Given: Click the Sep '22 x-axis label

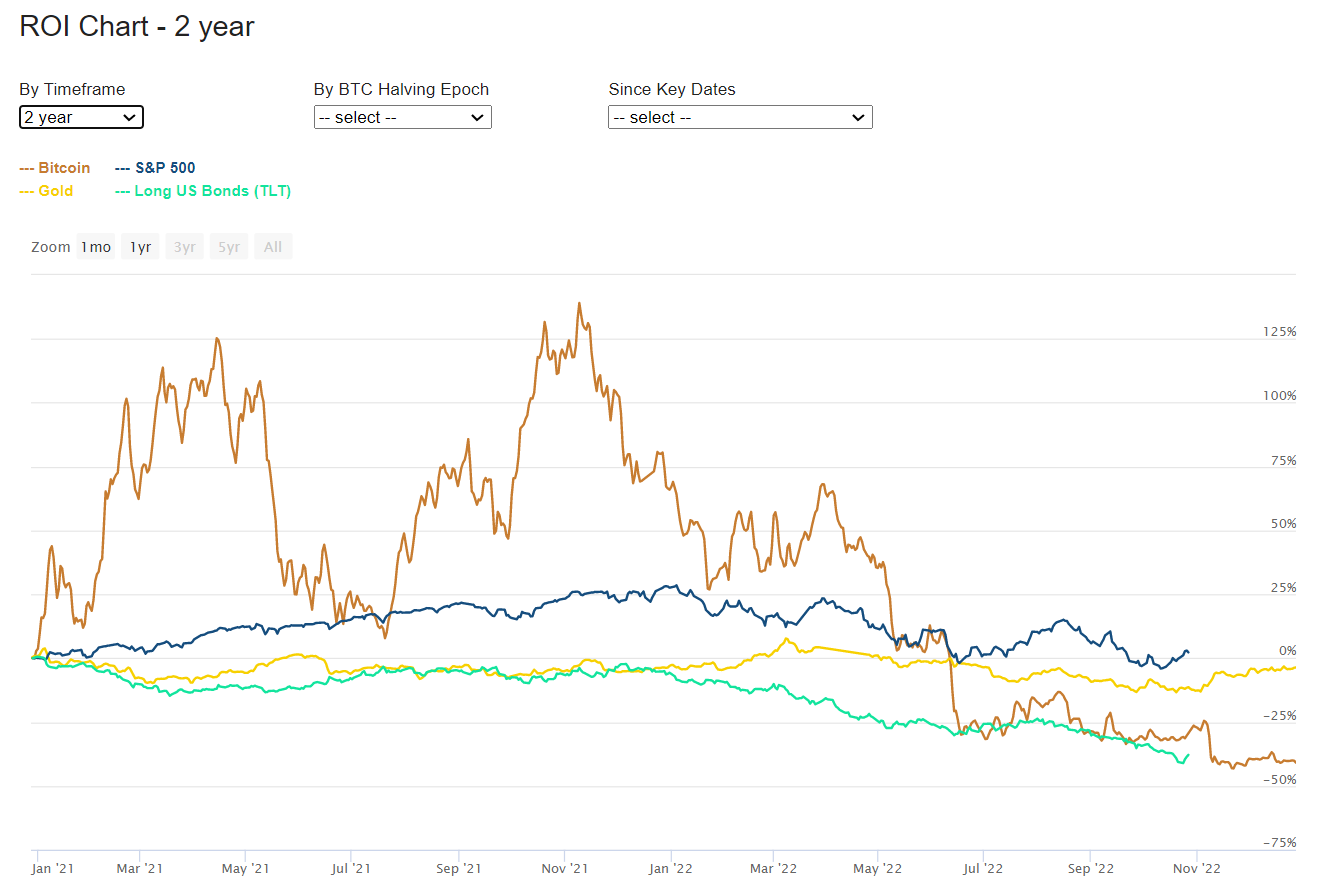Looking at the screenshot, I should pos(1091,869).
